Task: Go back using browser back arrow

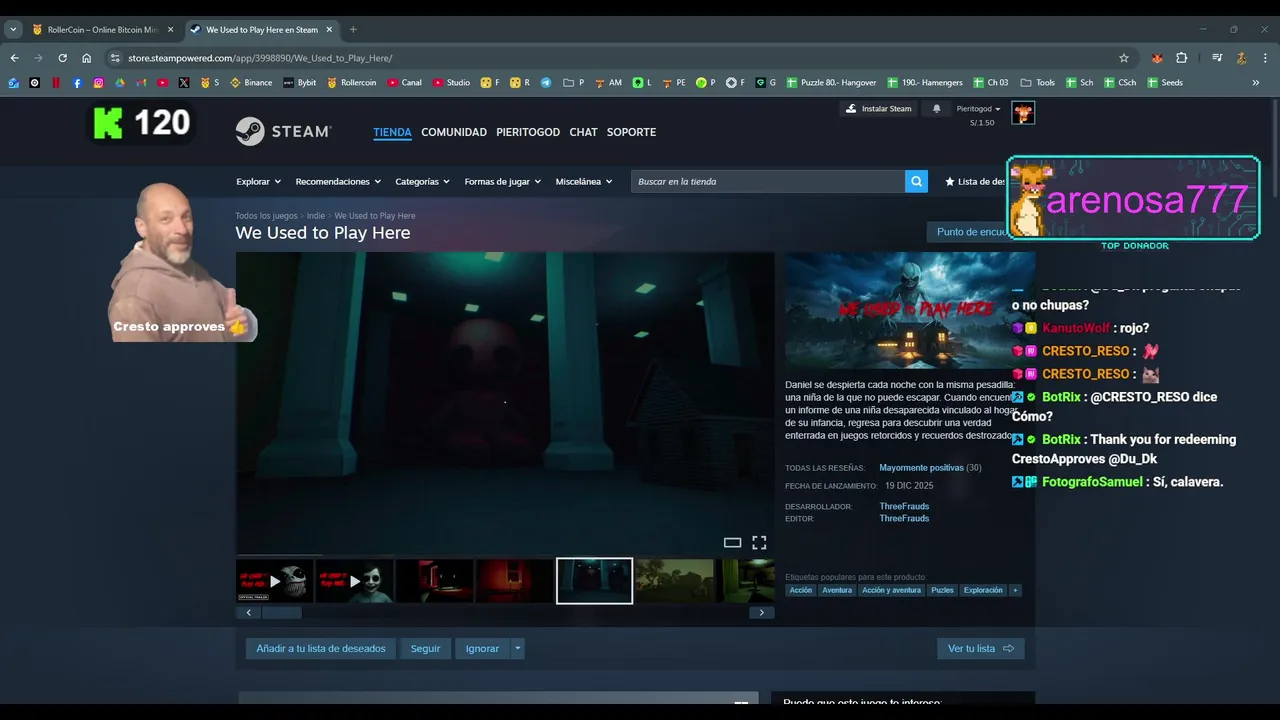Action: [14, 58]
